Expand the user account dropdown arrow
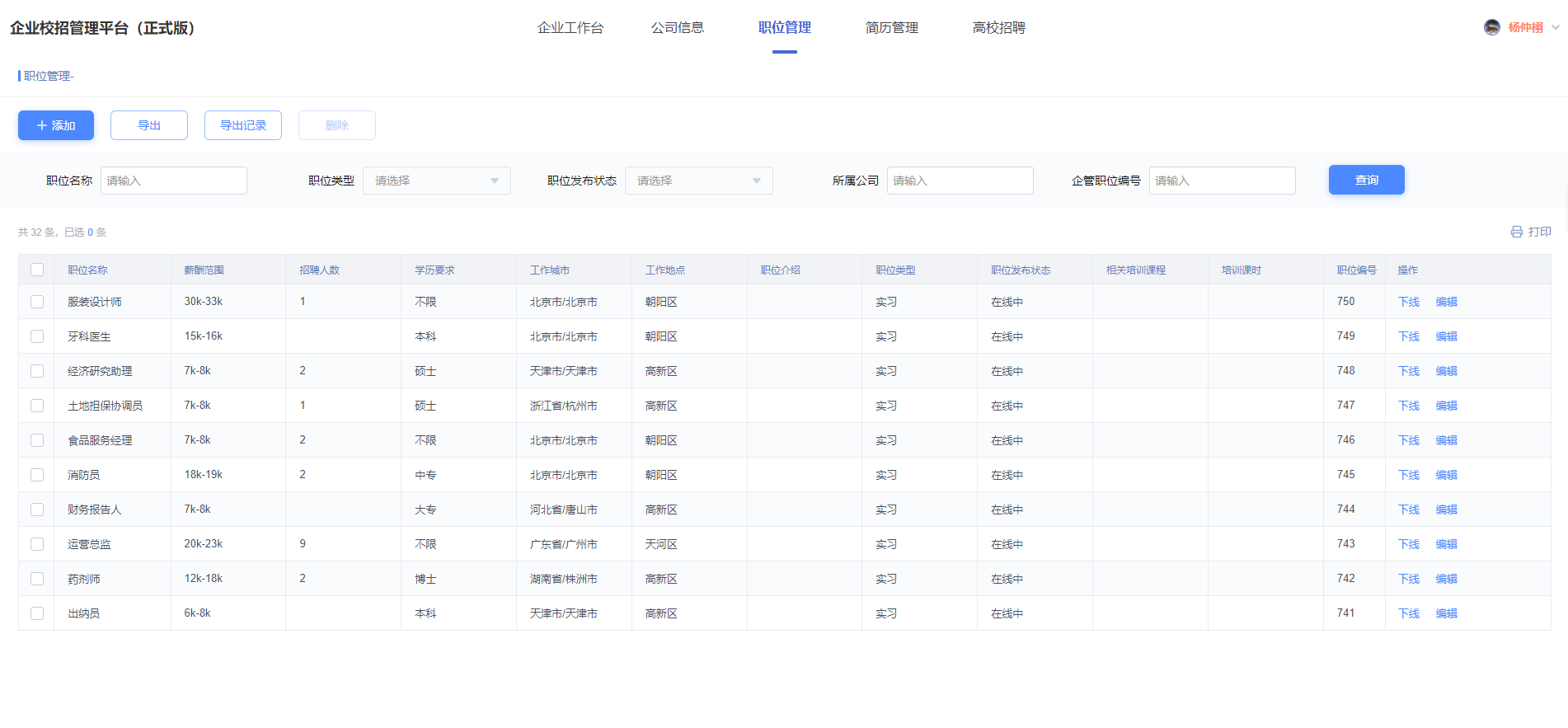The width and height of the screenshot is (1568, 728). [x=1556, y=27]
